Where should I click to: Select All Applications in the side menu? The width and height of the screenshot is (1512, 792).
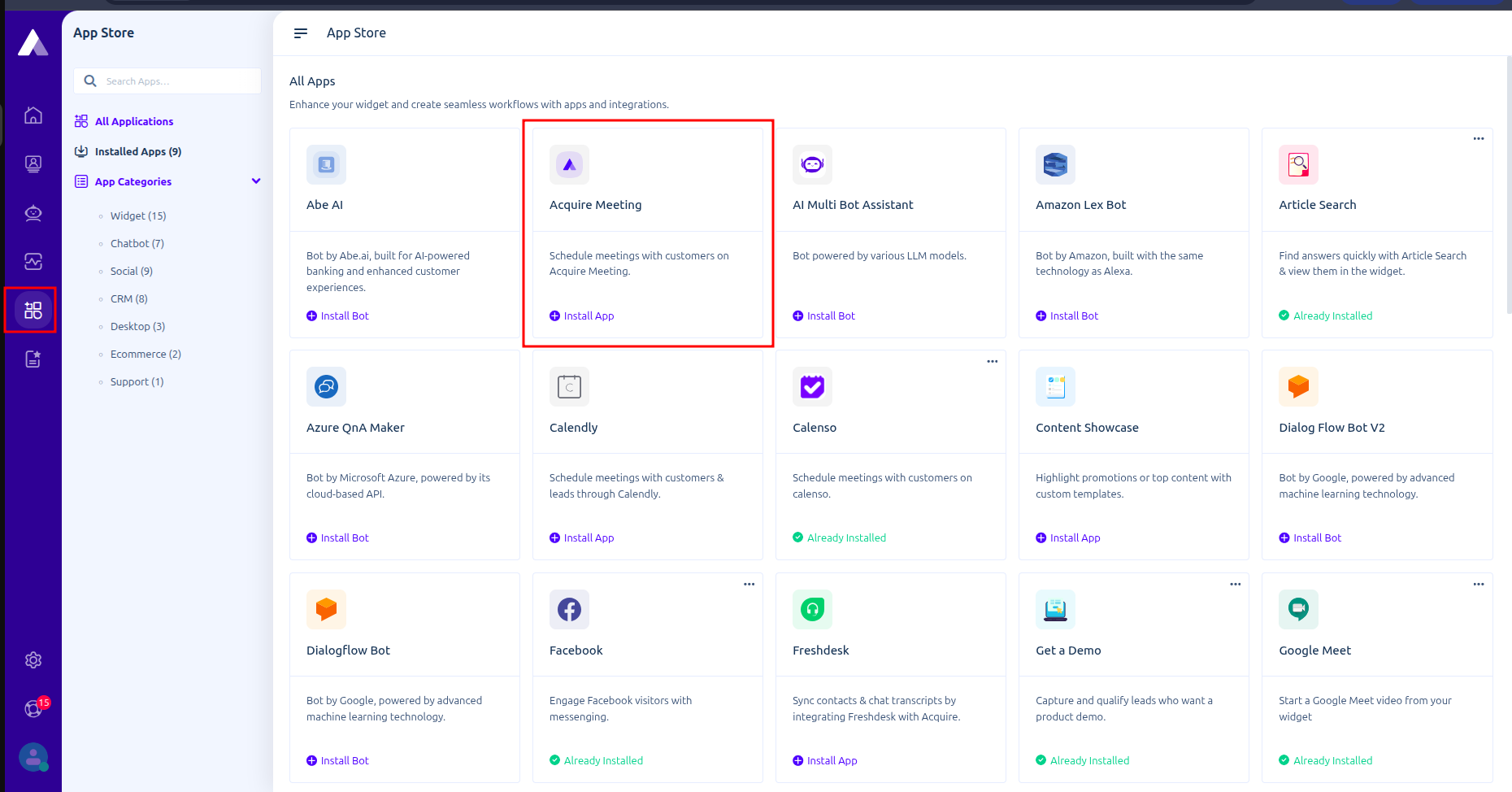134,122
